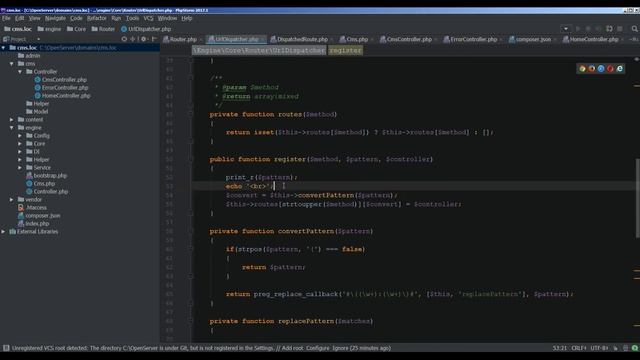
Task: Open page in Opera browser icon
Action: [x=610, y=69]
